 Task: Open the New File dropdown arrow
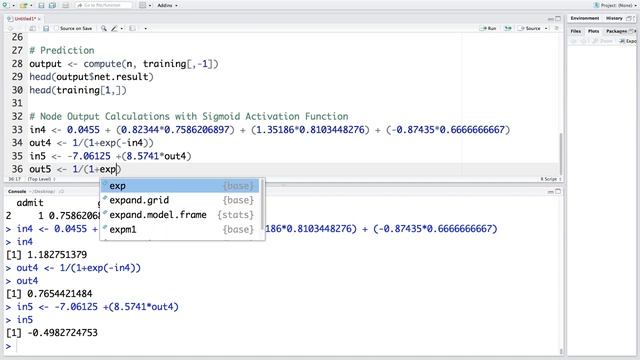(13, 6)
